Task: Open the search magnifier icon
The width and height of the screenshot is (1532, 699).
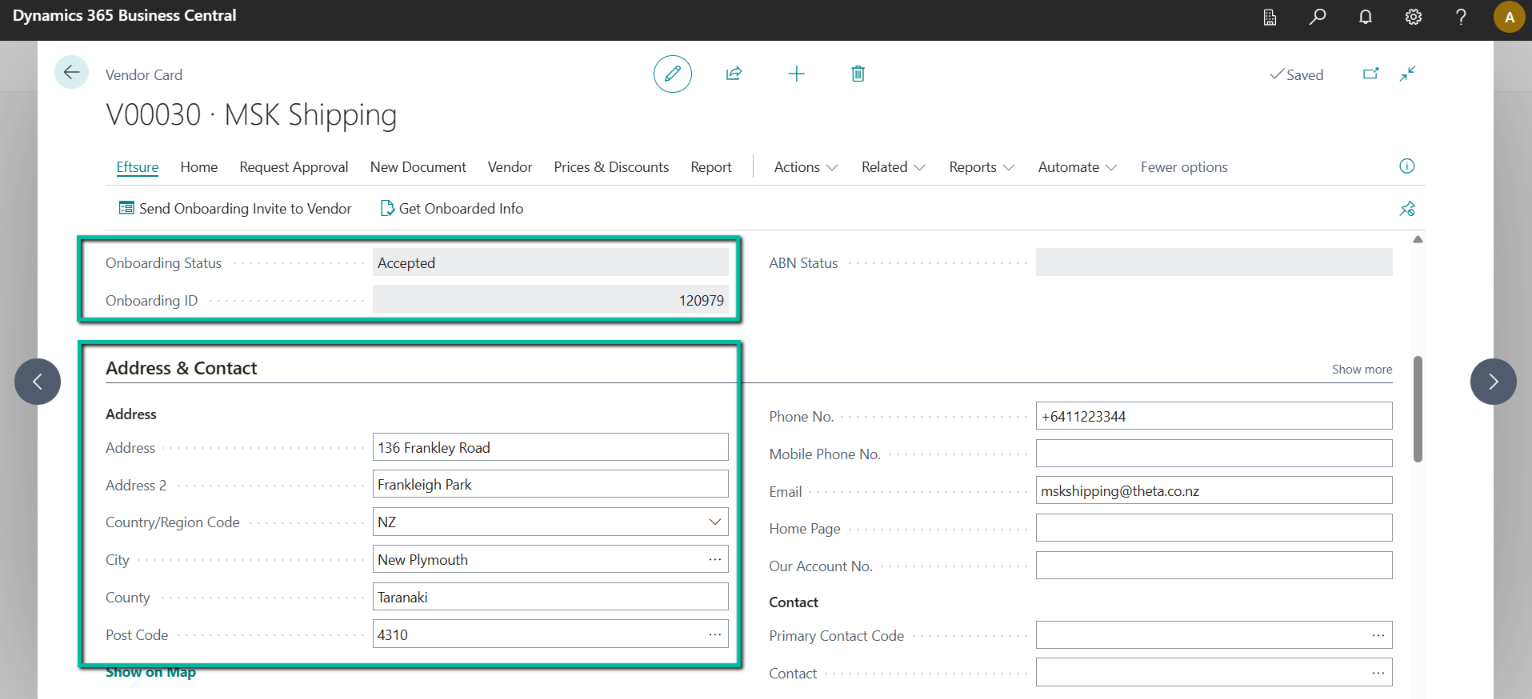Action: point(1318,17)
